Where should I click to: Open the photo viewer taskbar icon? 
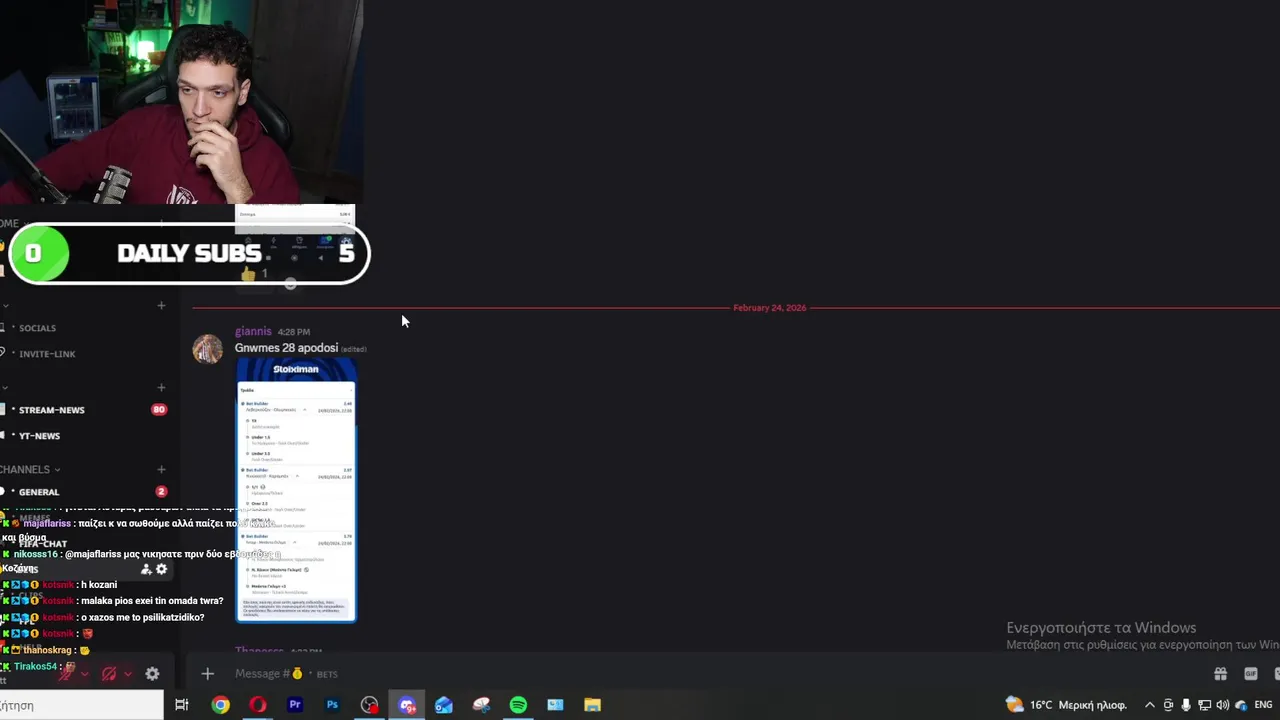[x=555, y=705]
